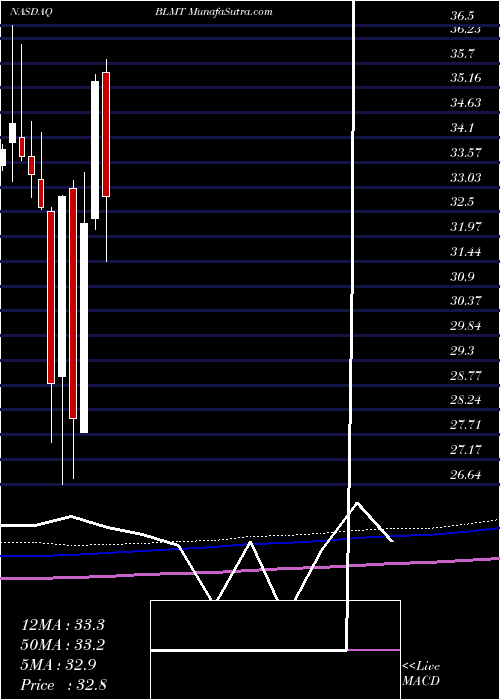Click the 32.5 price axis label

(462, 202)
